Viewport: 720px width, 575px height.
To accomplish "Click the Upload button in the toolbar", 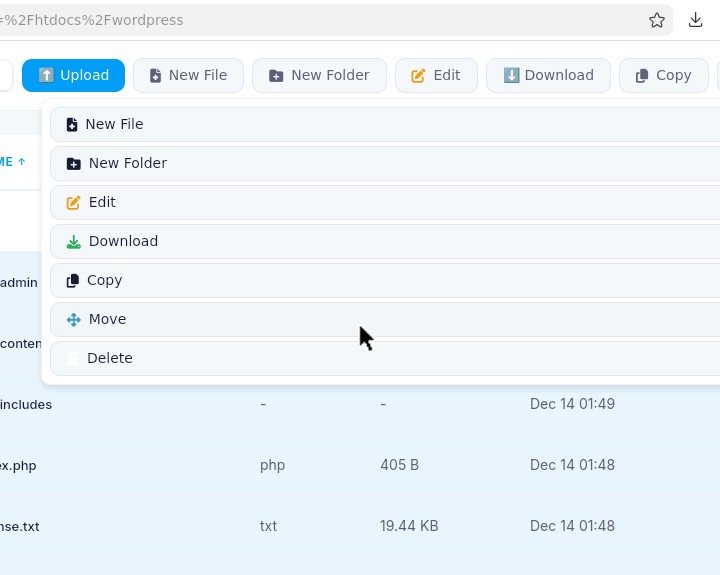I will pyautogui.click(x=73, y=75).
